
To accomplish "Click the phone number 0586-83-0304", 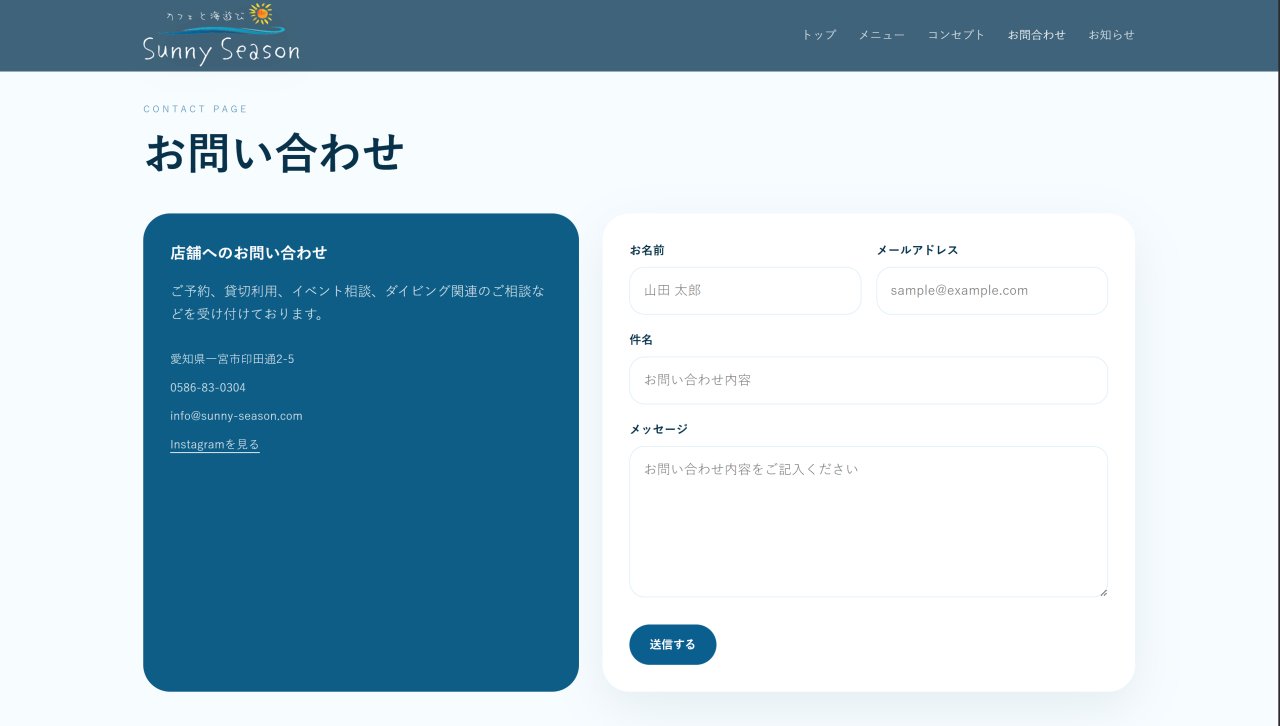I will click(208, 387).
